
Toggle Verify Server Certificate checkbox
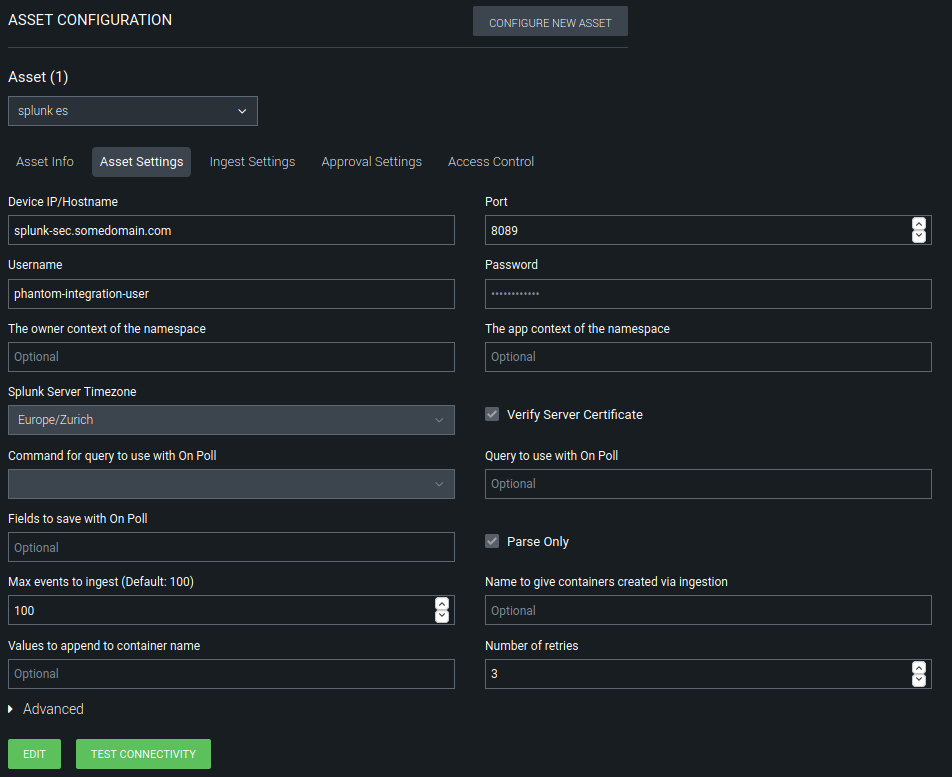[x=492, y=414]
